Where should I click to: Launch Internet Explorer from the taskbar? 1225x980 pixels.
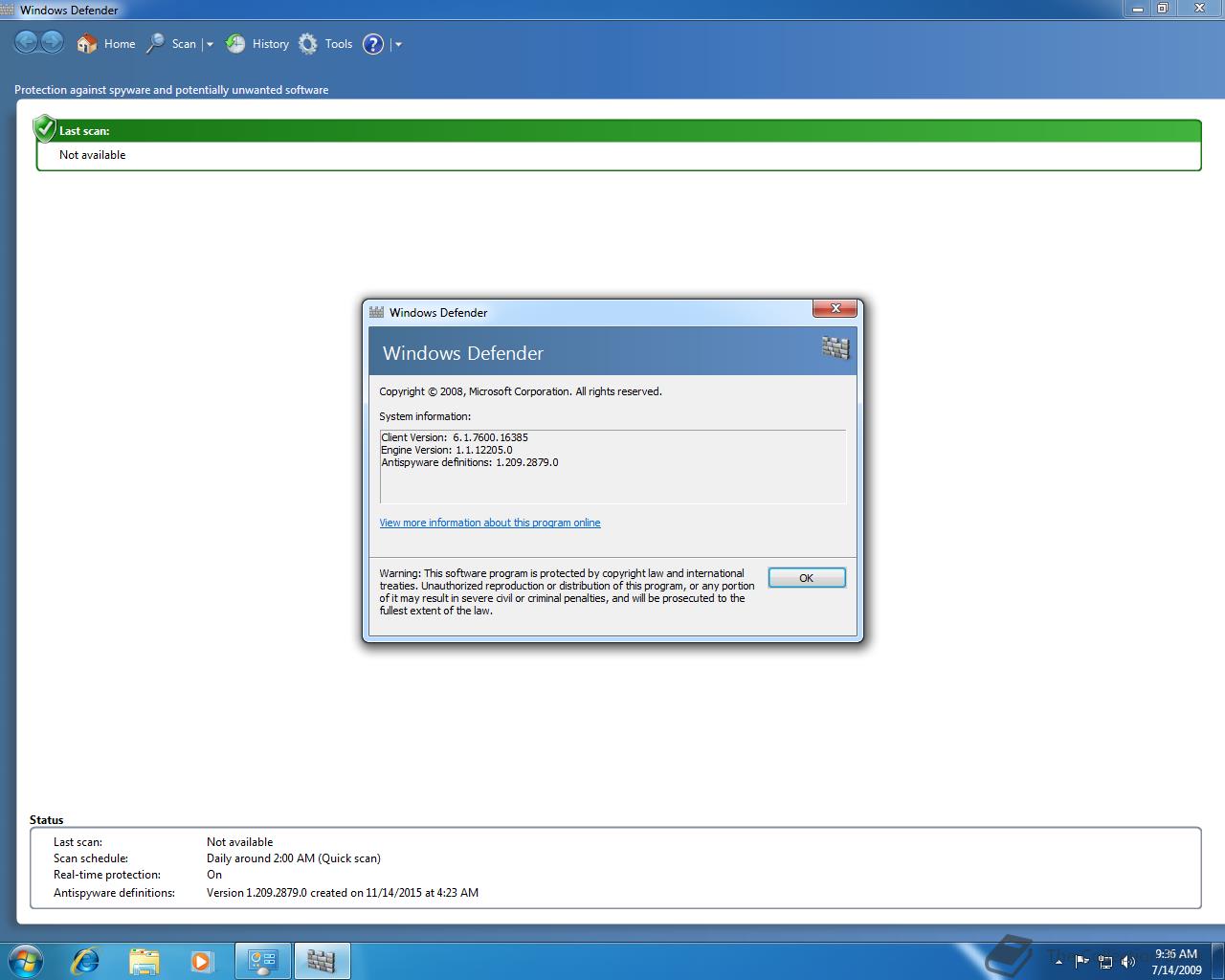click(x=85, y=961)
